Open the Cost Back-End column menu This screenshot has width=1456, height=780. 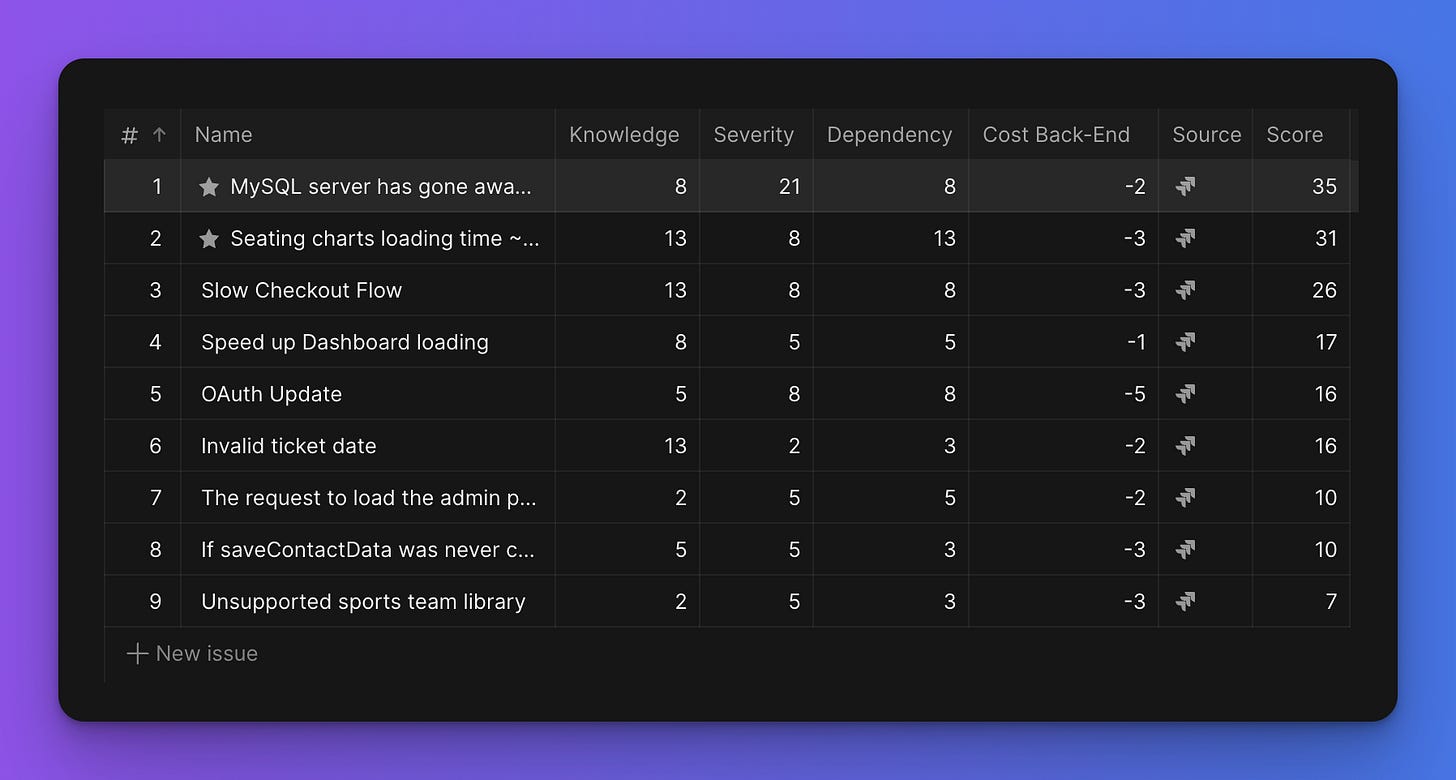pos(1056,134)
